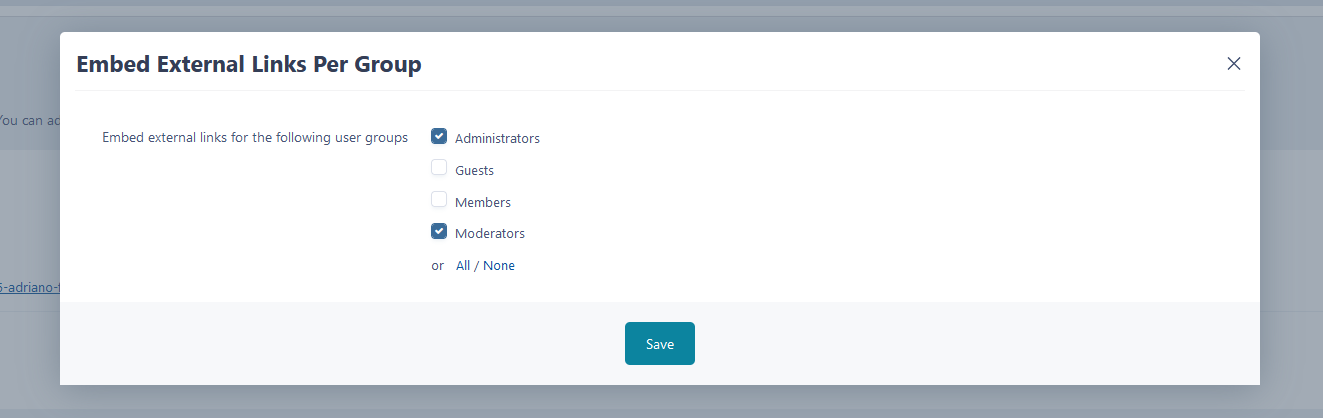The width and height of the screenshot is (1323, 418).
Task: Click the Administrators label text
Action: (x=497, y=139)
